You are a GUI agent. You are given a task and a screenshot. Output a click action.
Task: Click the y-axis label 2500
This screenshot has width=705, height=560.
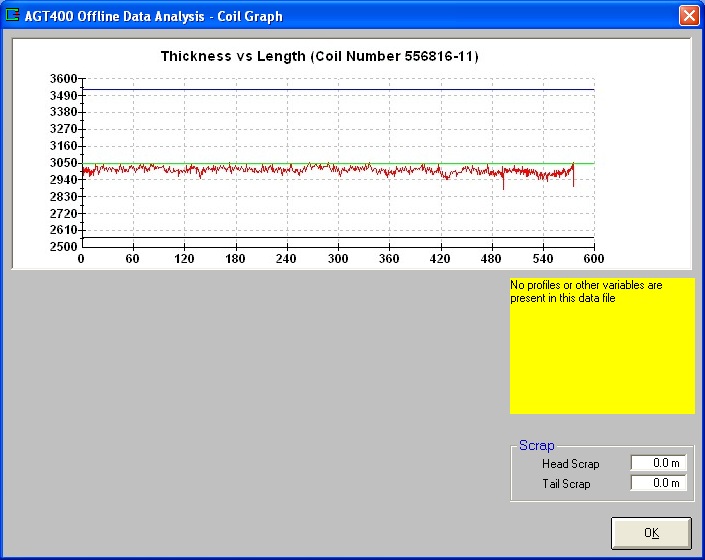click(63, 246)
